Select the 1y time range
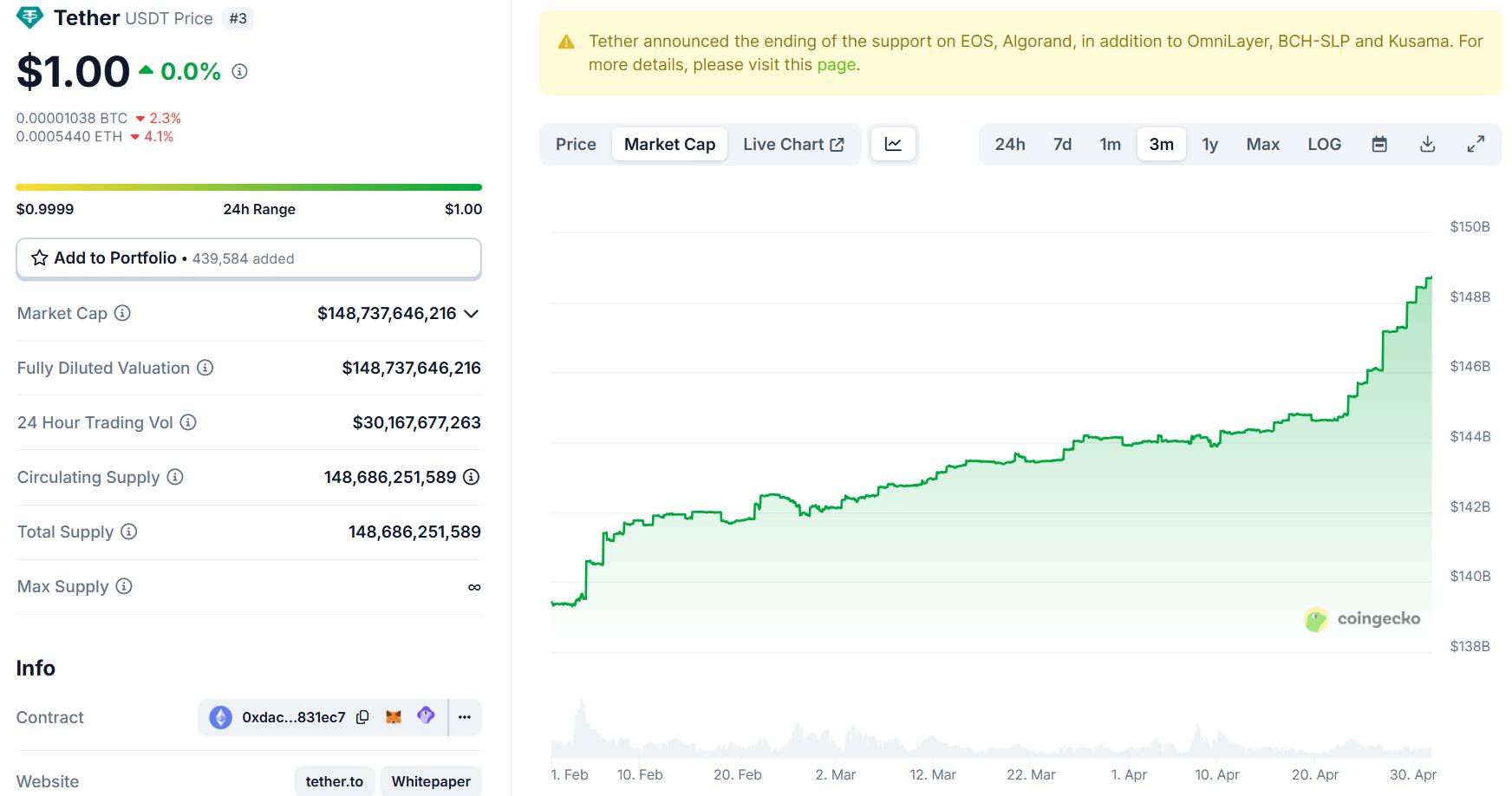1512x796 pixels. (x=1209, y=144)
